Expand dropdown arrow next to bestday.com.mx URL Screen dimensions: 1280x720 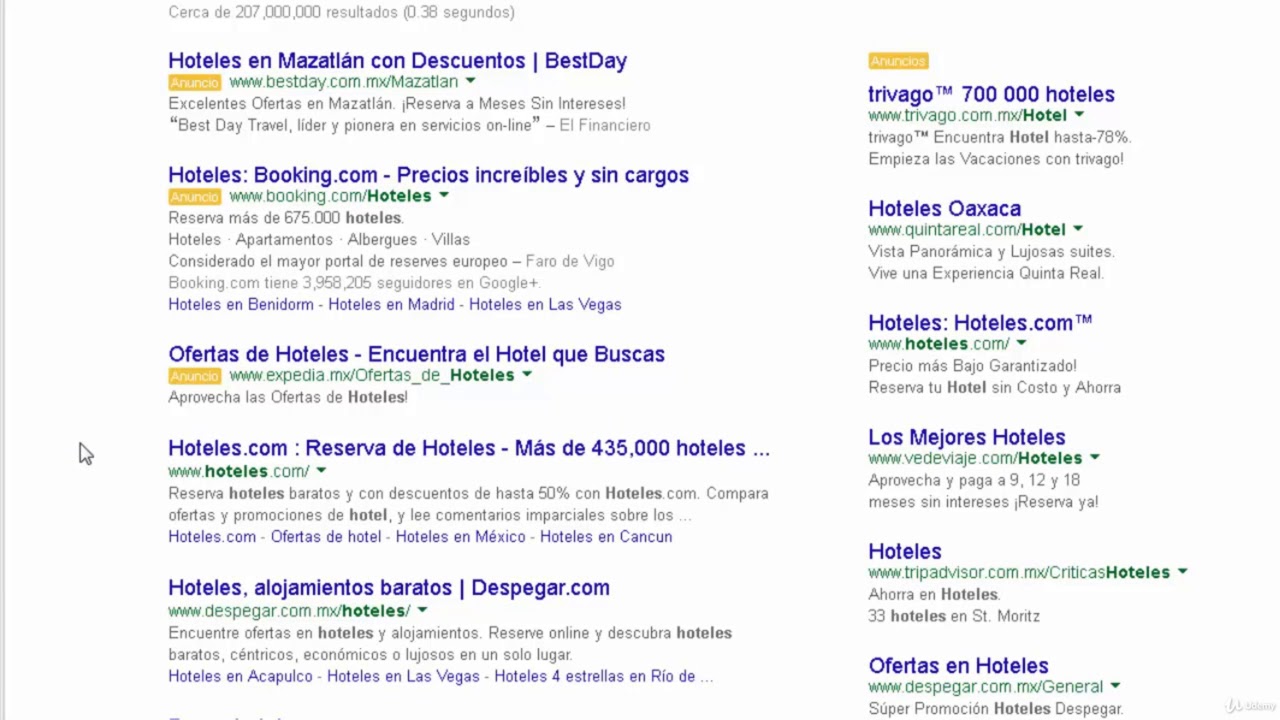470,82
